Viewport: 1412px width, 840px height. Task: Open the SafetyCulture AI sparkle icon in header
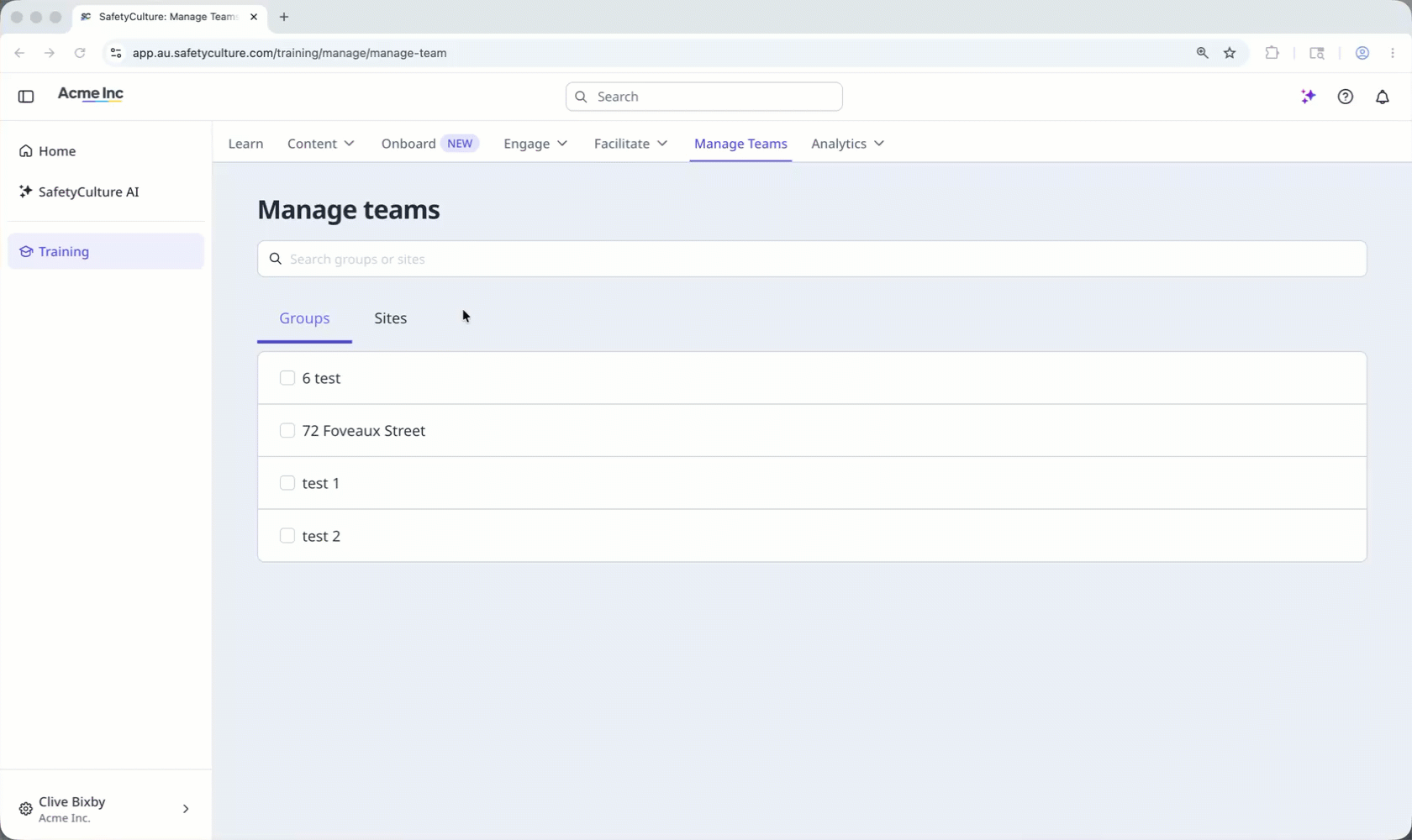pos(1308,97)
